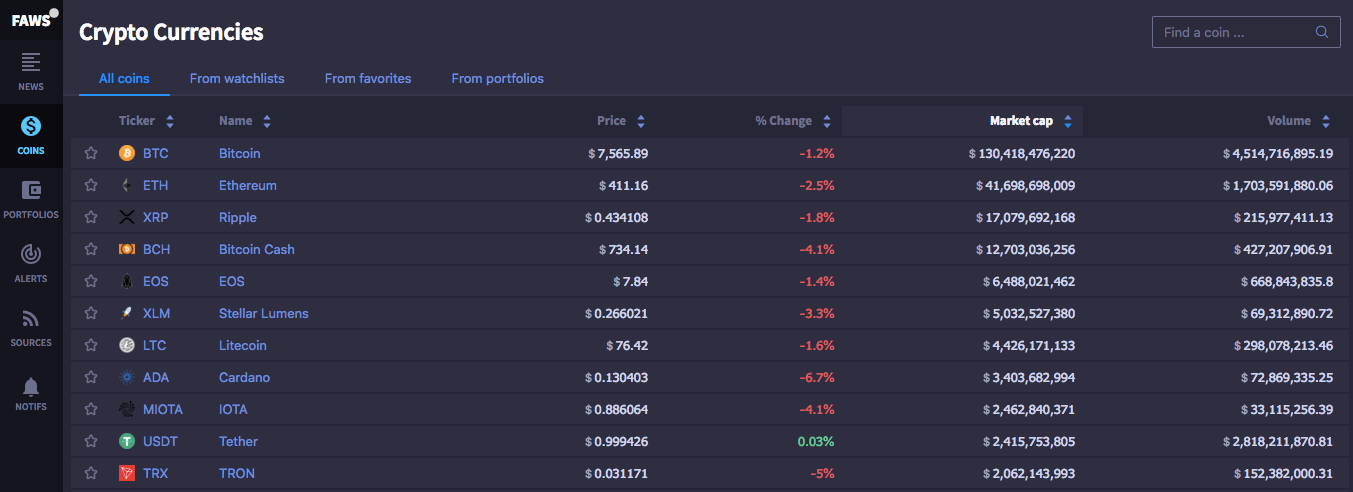Sort table by Ticker column
This screenshot has height=492, width=1353.
[x=146, y=121]
